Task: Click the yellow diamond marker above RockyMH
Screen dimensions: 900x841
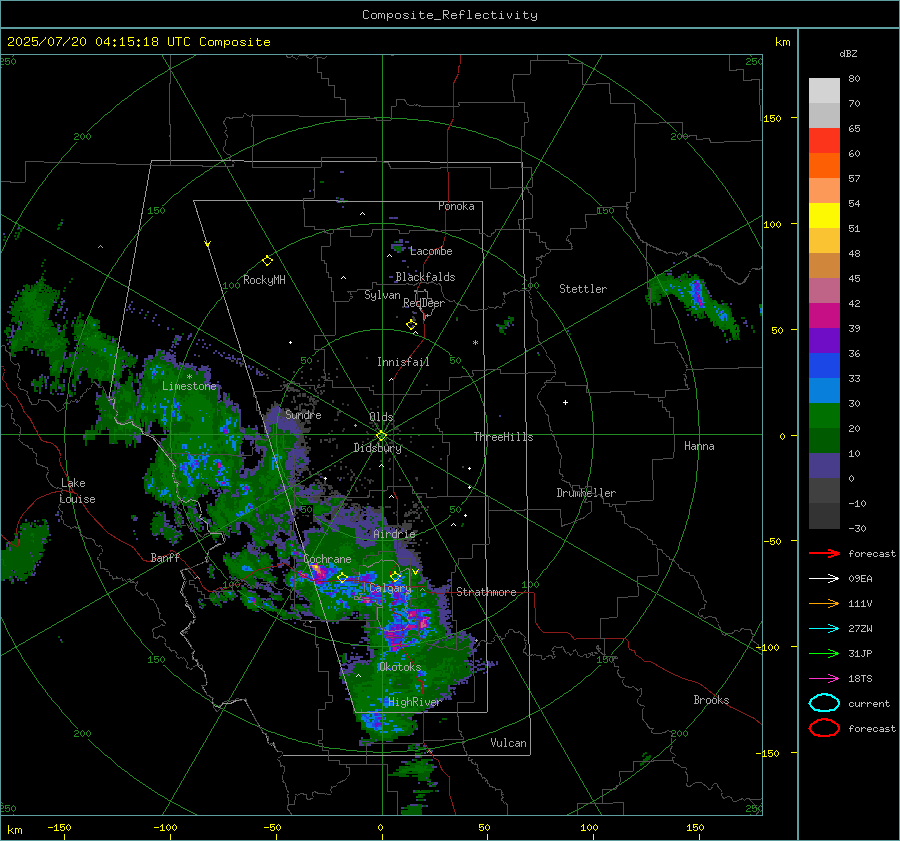Action: click(267, 261)
